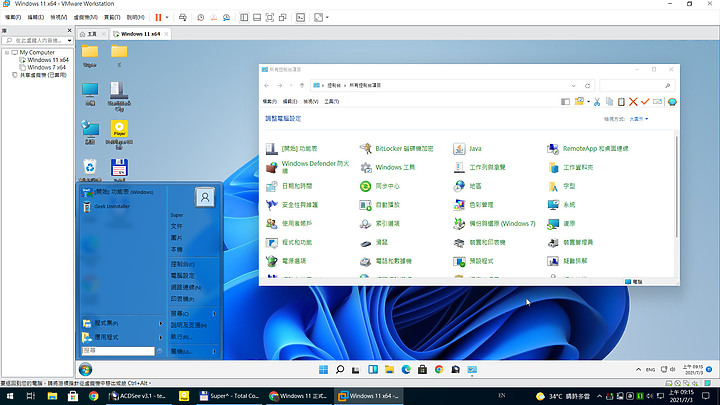Image resolution: width=720 pixels, height=405 pixels.
Task: Open the VMware 編輯(E) menu
Action: [35, 17]
